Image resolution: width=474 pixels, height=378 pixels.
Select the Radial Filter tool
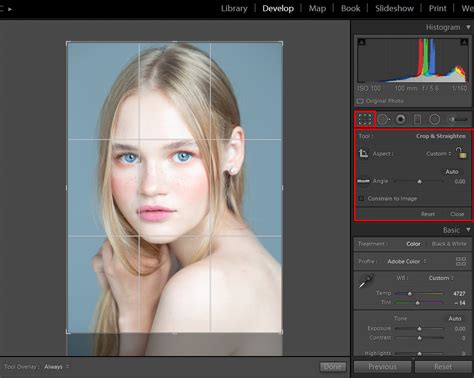[x=435, y=119]
